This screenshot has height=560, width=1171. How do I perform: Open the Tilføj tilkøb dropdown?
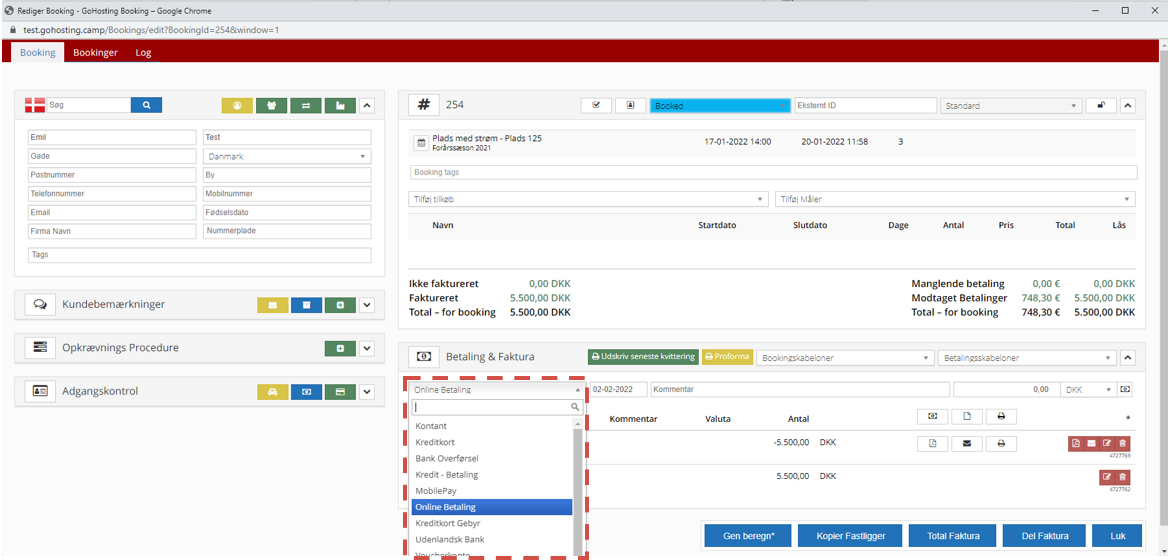588,199
